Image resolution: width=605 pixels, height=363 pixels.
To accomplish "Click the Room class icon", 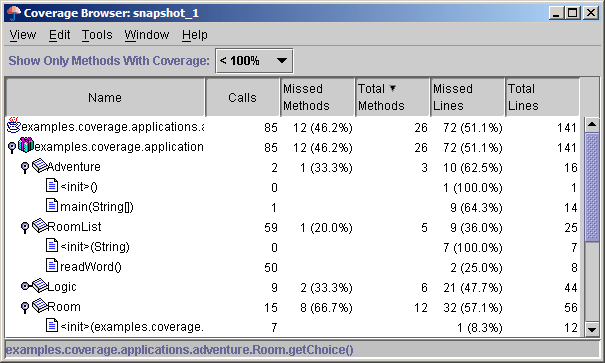I will point(39,306).
